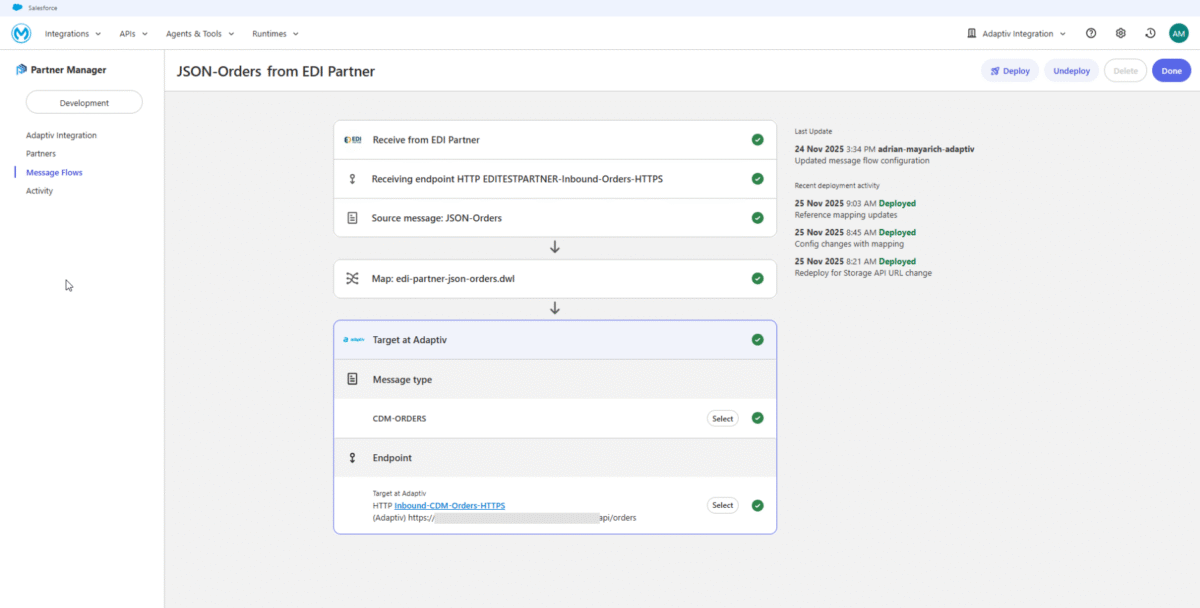Click the AM avatar icon
The image size is (1200, 608).
coord(1178,33)
